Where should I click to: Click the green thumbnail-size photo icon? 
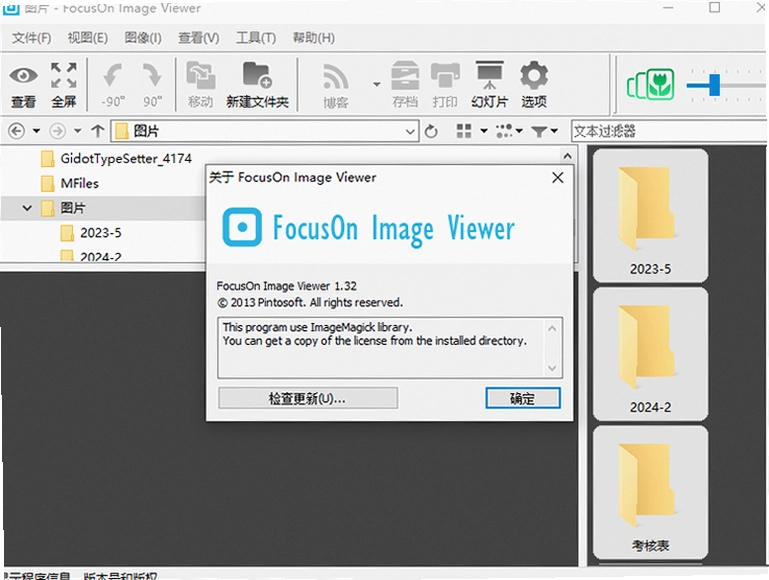coord(650,84)
